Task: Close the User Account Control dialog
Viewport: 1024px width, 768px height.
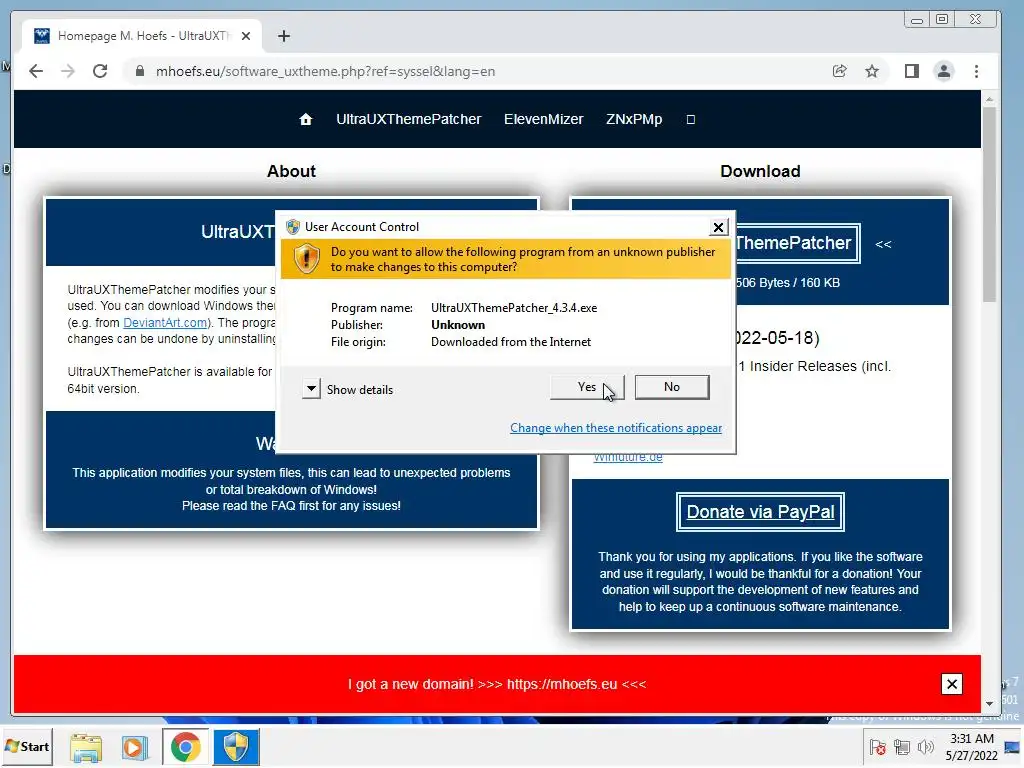Action: coord(718,227)
